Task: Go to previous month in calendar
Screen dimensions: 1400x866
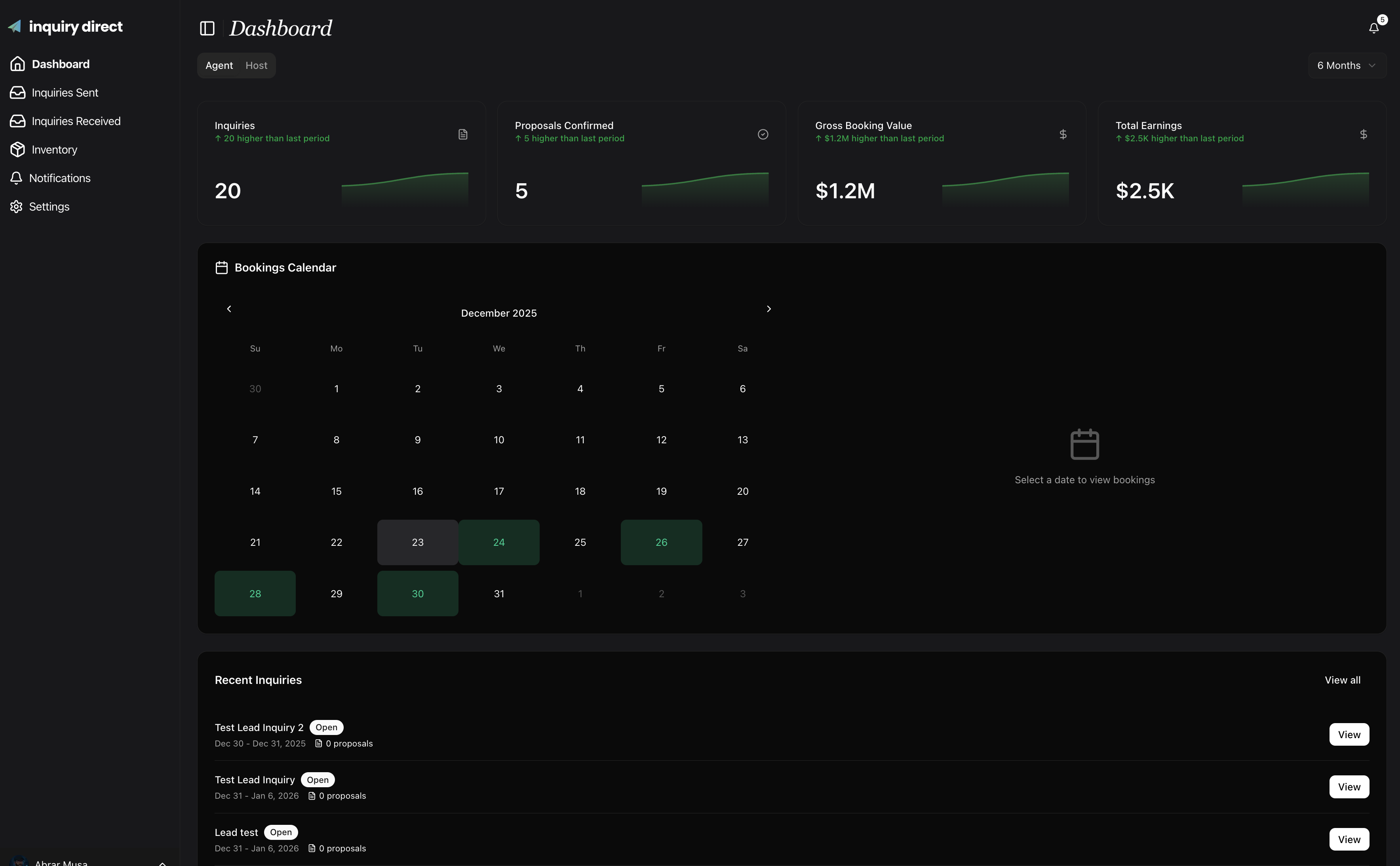Action: 229,309
